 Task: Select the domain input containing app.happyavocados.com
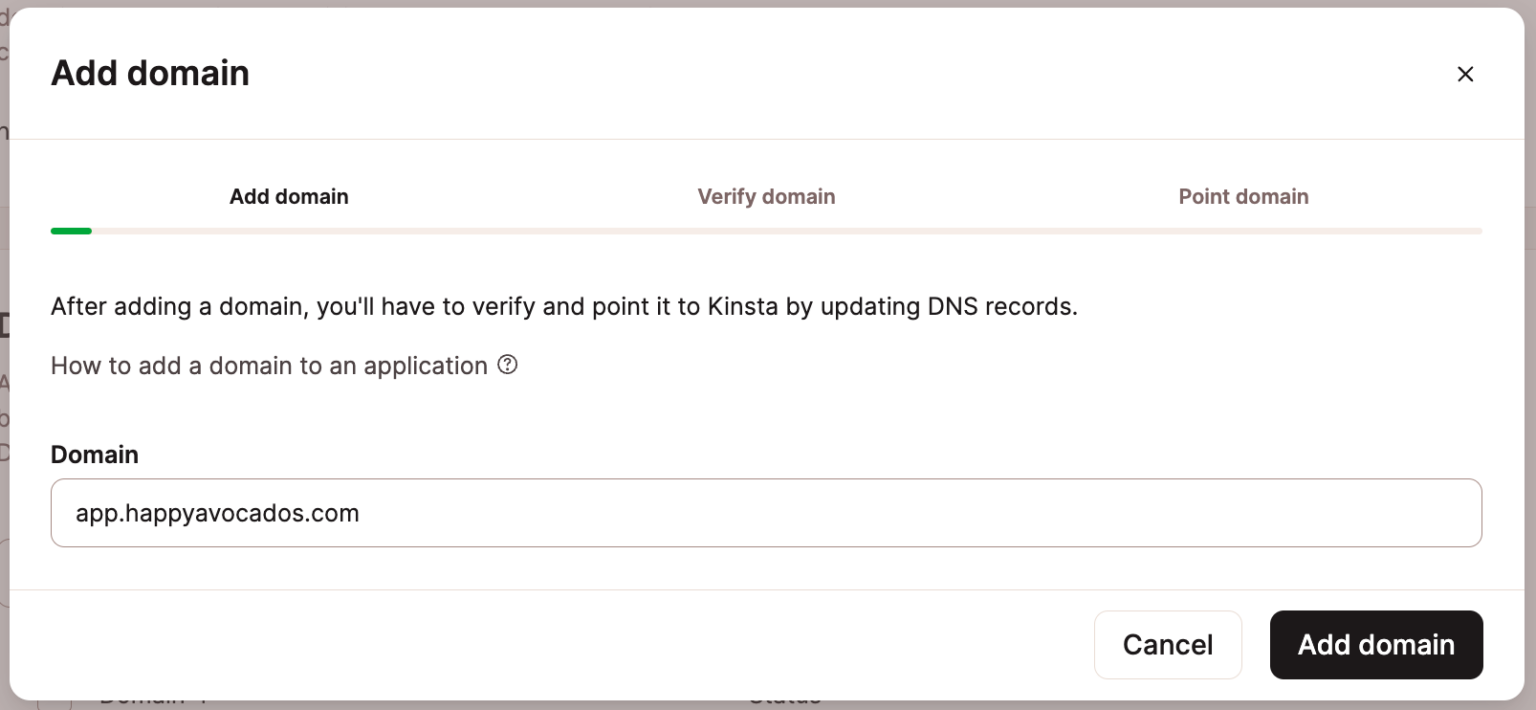point(766,512)
